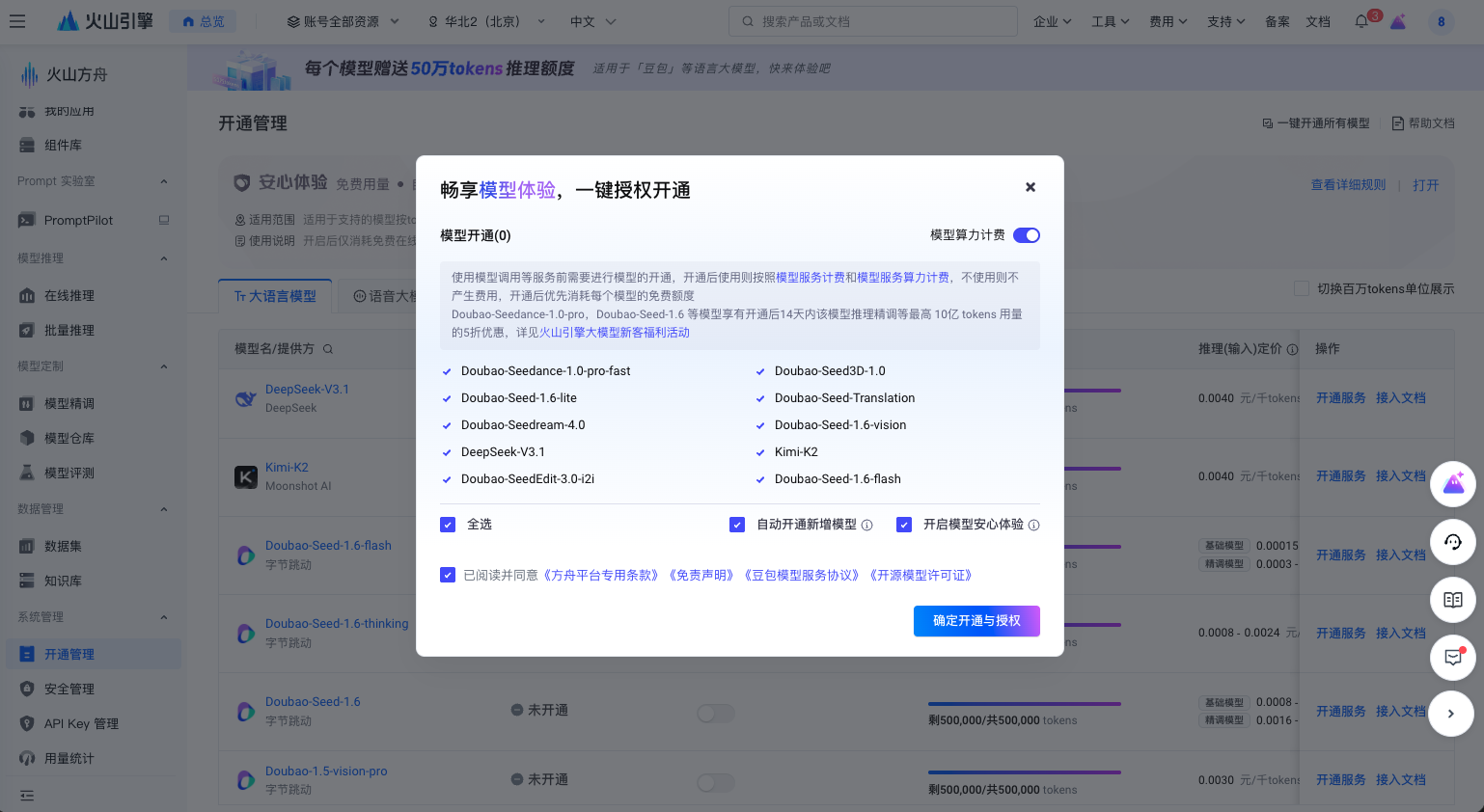
Task: Collapse the sidebar with bottom icon
Action: (x=27, y=796)
